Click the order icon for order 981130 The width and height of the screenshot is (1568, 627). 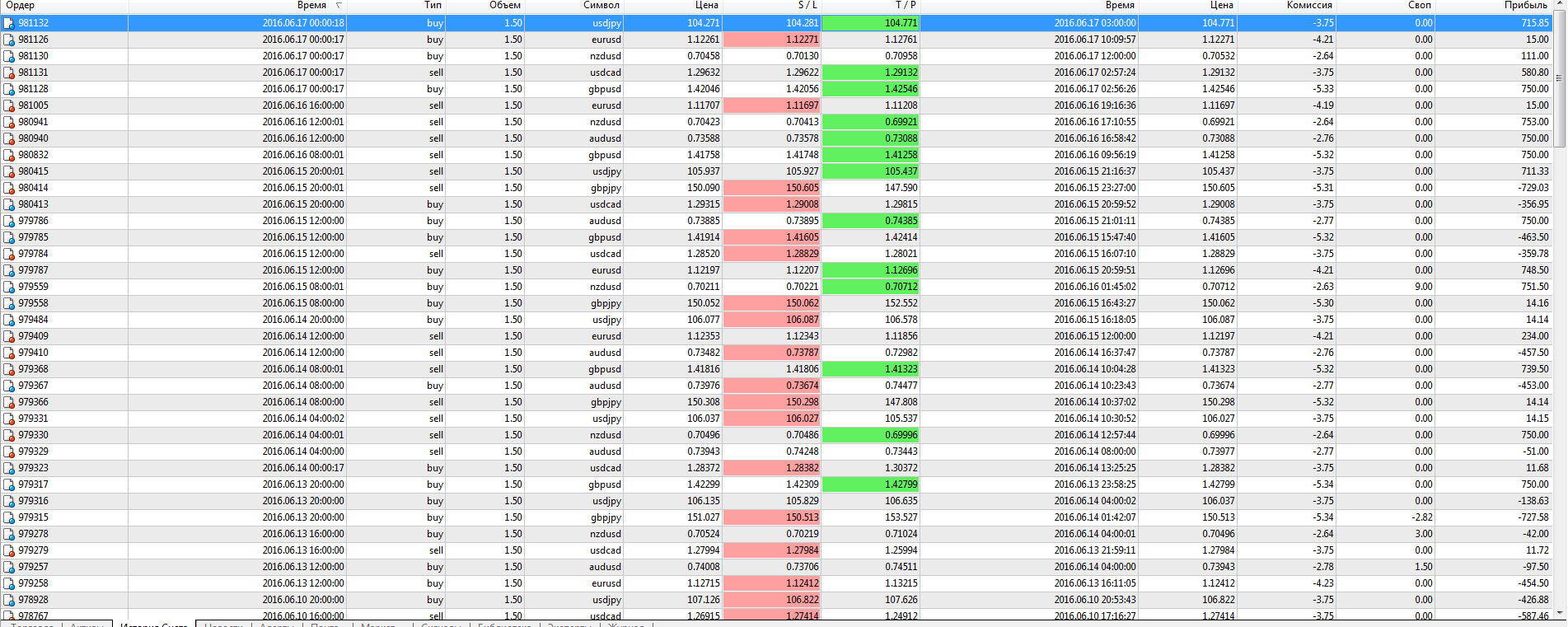[x=9, y=56]
